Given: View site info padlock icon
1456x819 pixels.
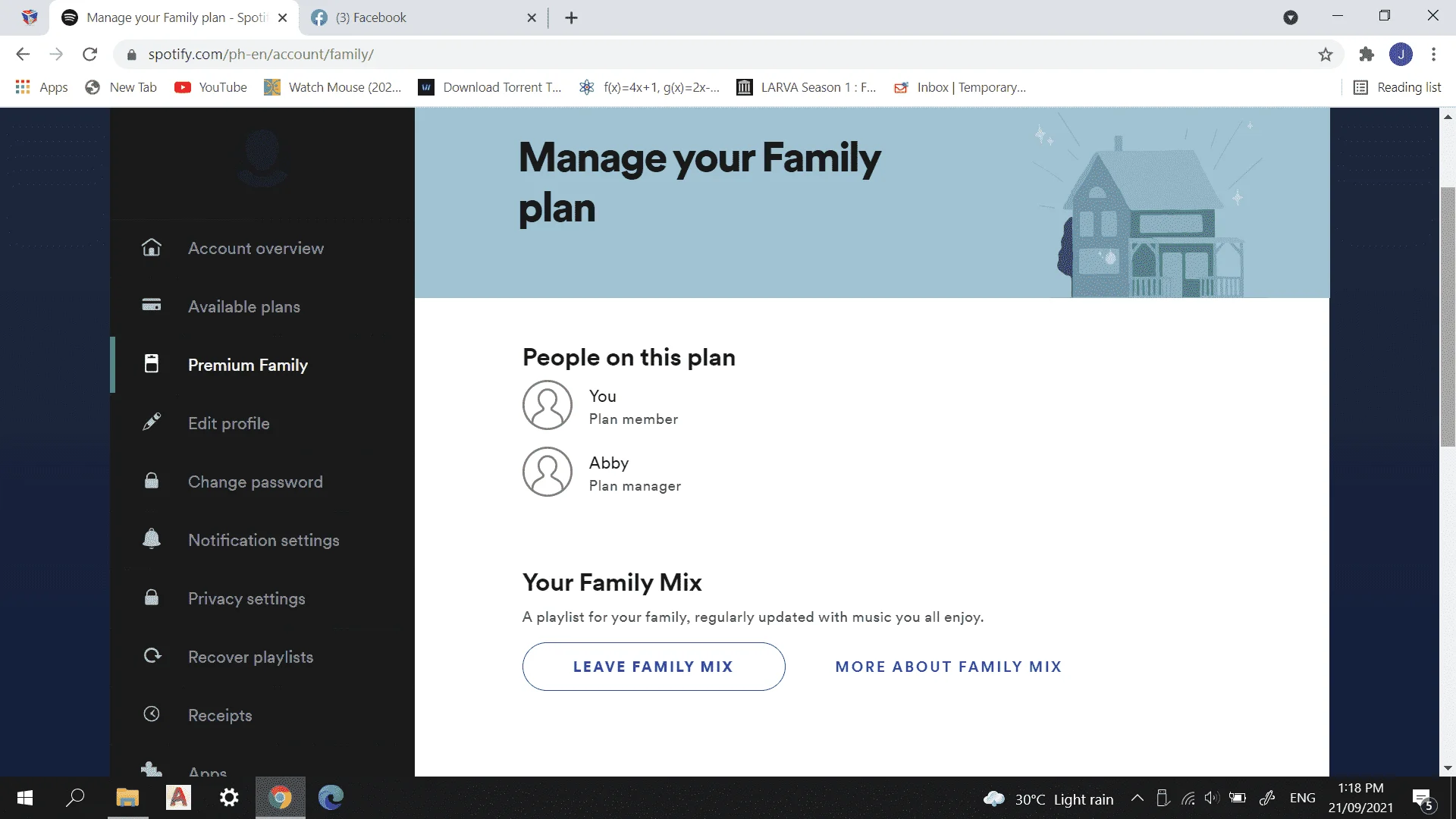Looking at the screenshot, I should tap(131, 55).
